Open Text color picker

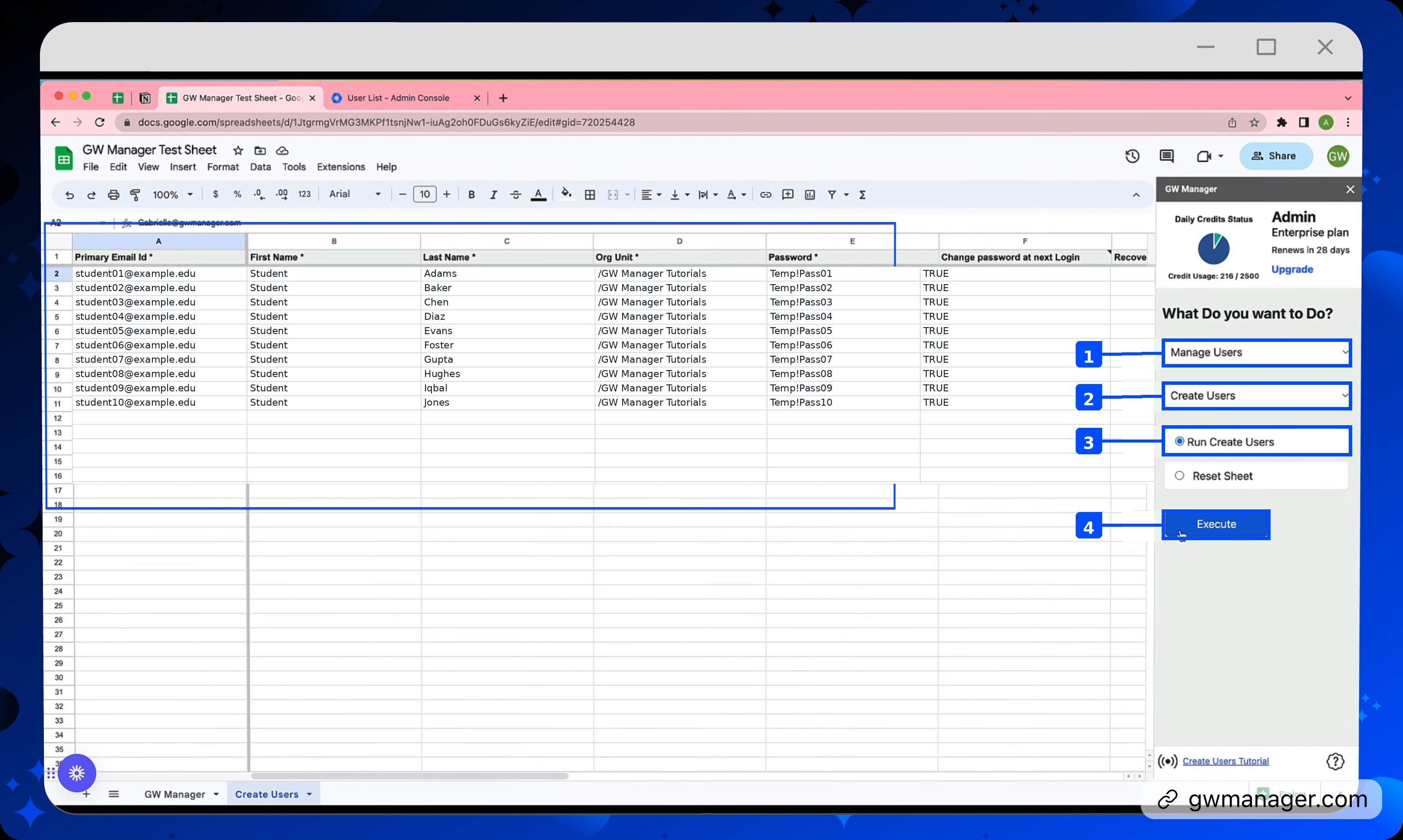pos(538,195)
